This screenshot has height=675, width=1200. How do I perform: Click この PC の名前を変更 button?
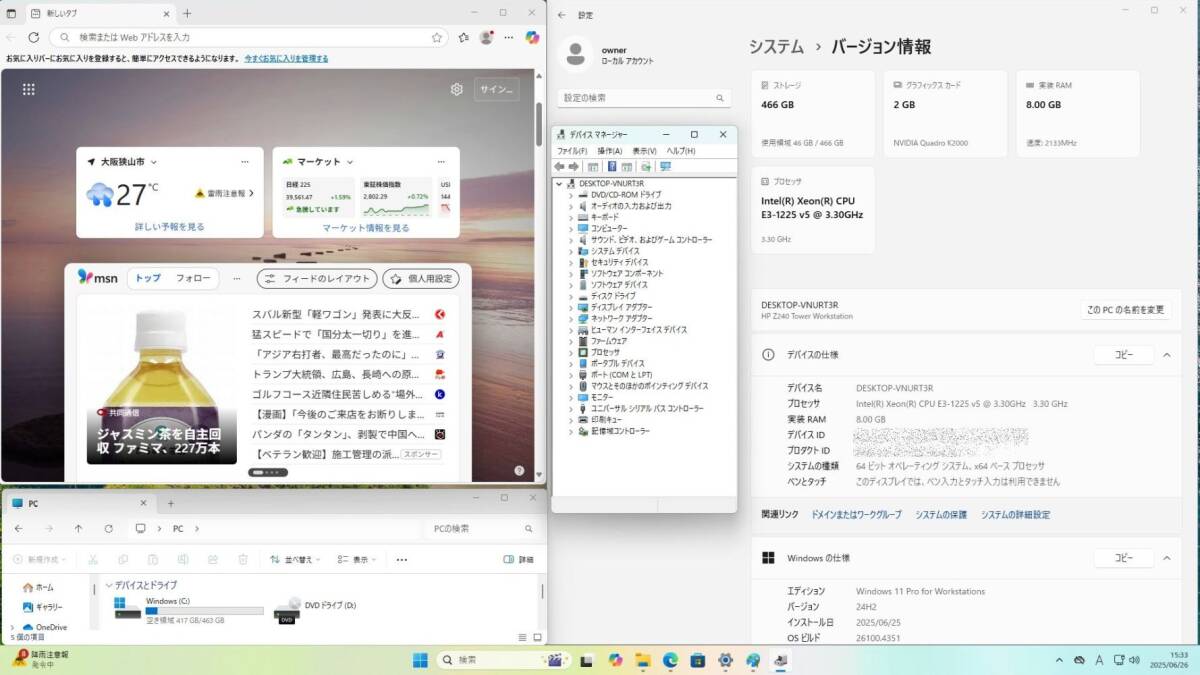tap(1126, 310)
